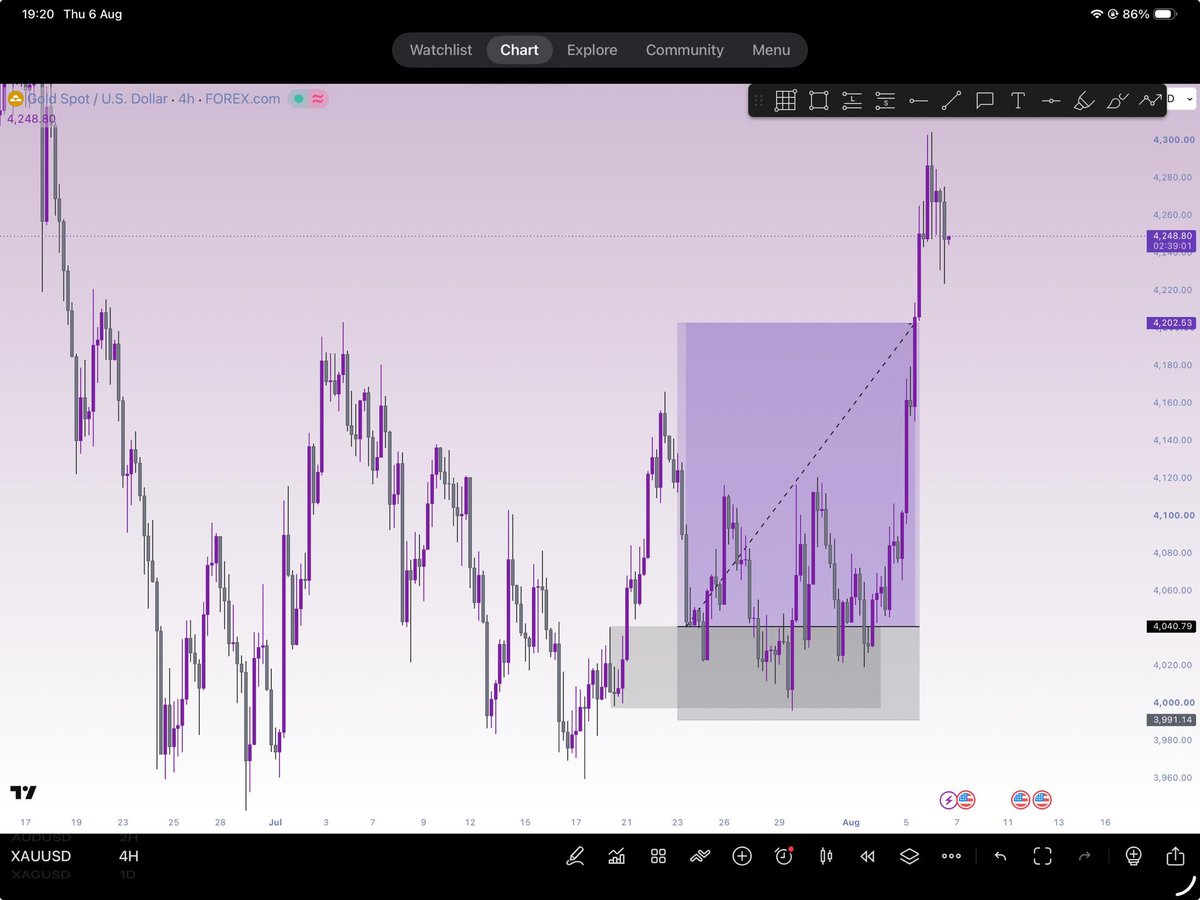This screenshot has height=900, width=1200.
Task: Enter fullscreen chart mode
Action: [x=1043, y=856]
